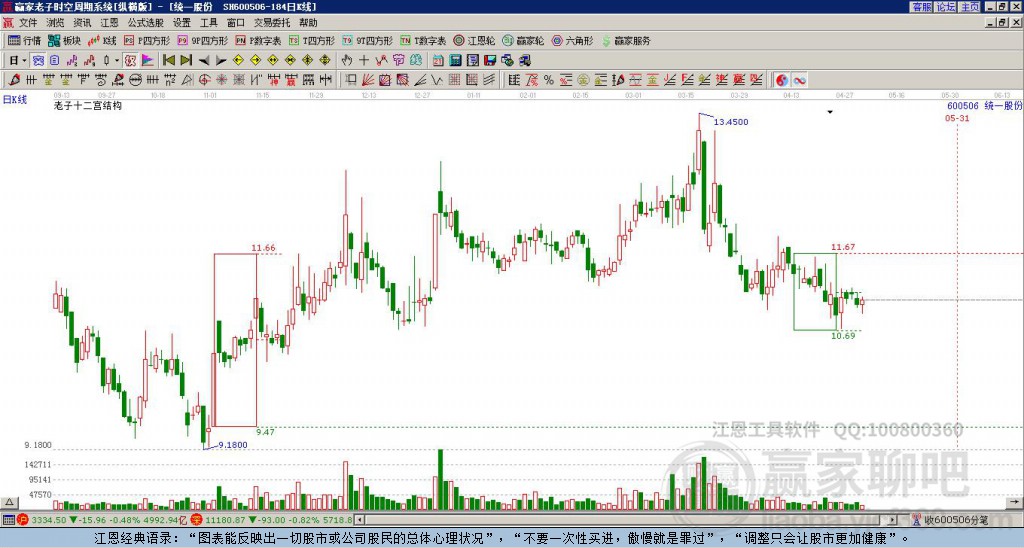Click the 客服 customer service link
1024x548 pixels.
pos(921,7)
